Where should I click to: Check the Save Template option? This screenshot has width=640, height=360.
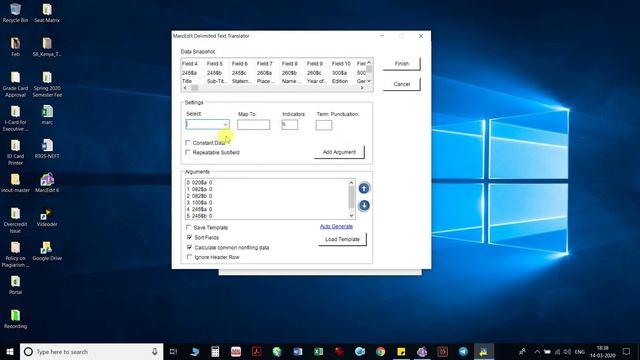189,227
